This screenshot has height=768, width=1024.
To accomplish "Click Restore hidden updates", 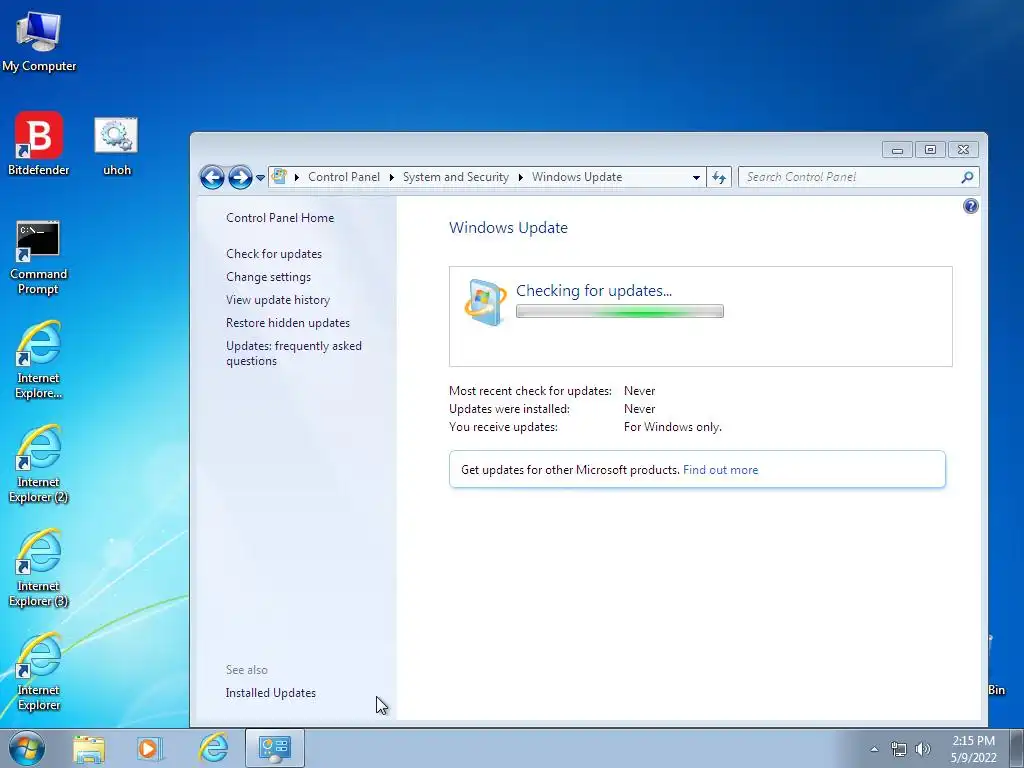I will click(287, 323).
